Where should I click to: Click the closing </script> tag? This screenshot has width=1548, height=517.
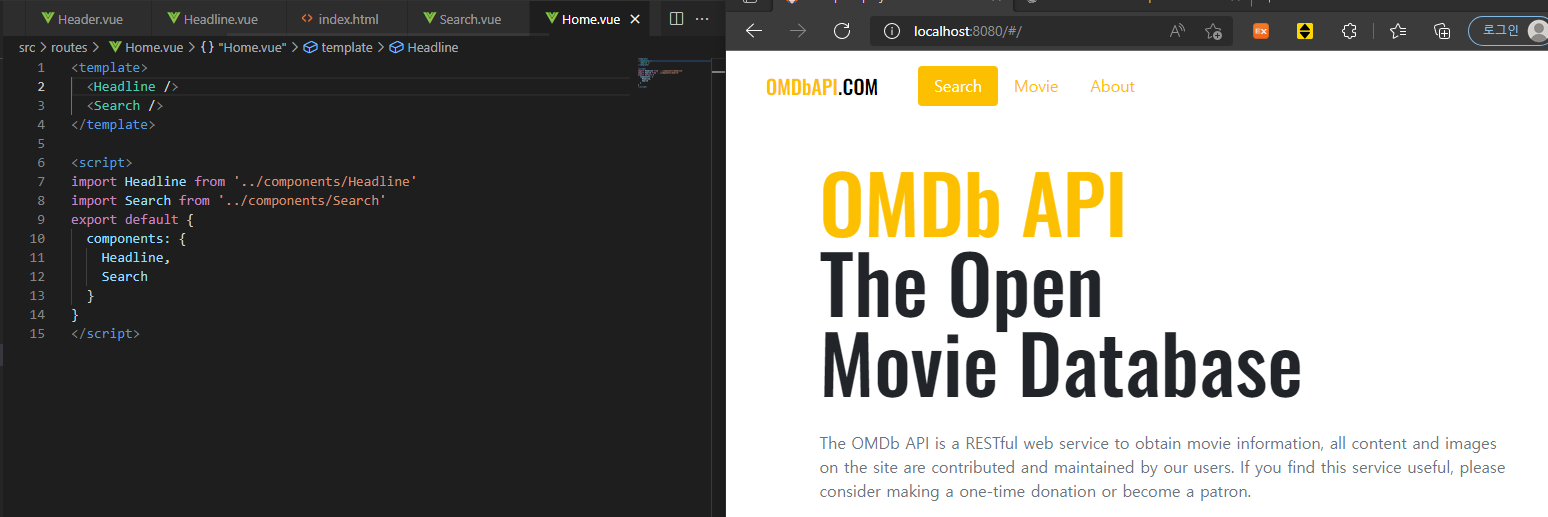pos(105,333)
